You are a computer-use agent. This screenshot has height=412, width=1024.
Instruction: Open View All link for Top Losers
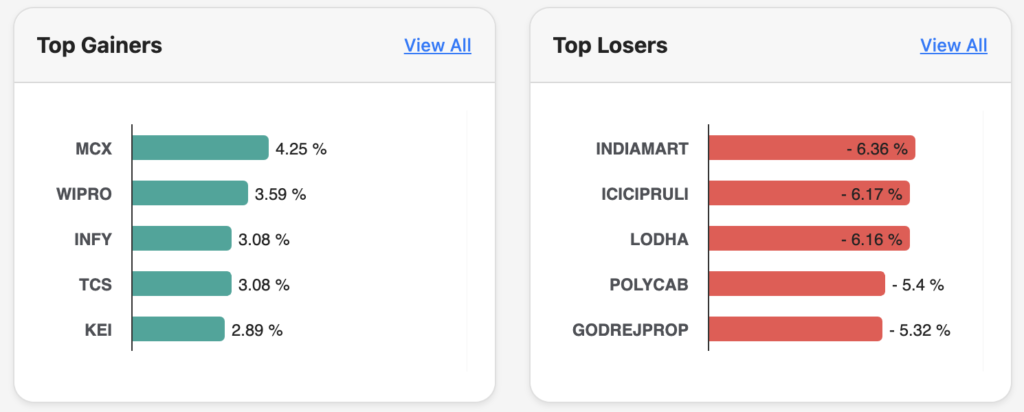click(953, 45)
